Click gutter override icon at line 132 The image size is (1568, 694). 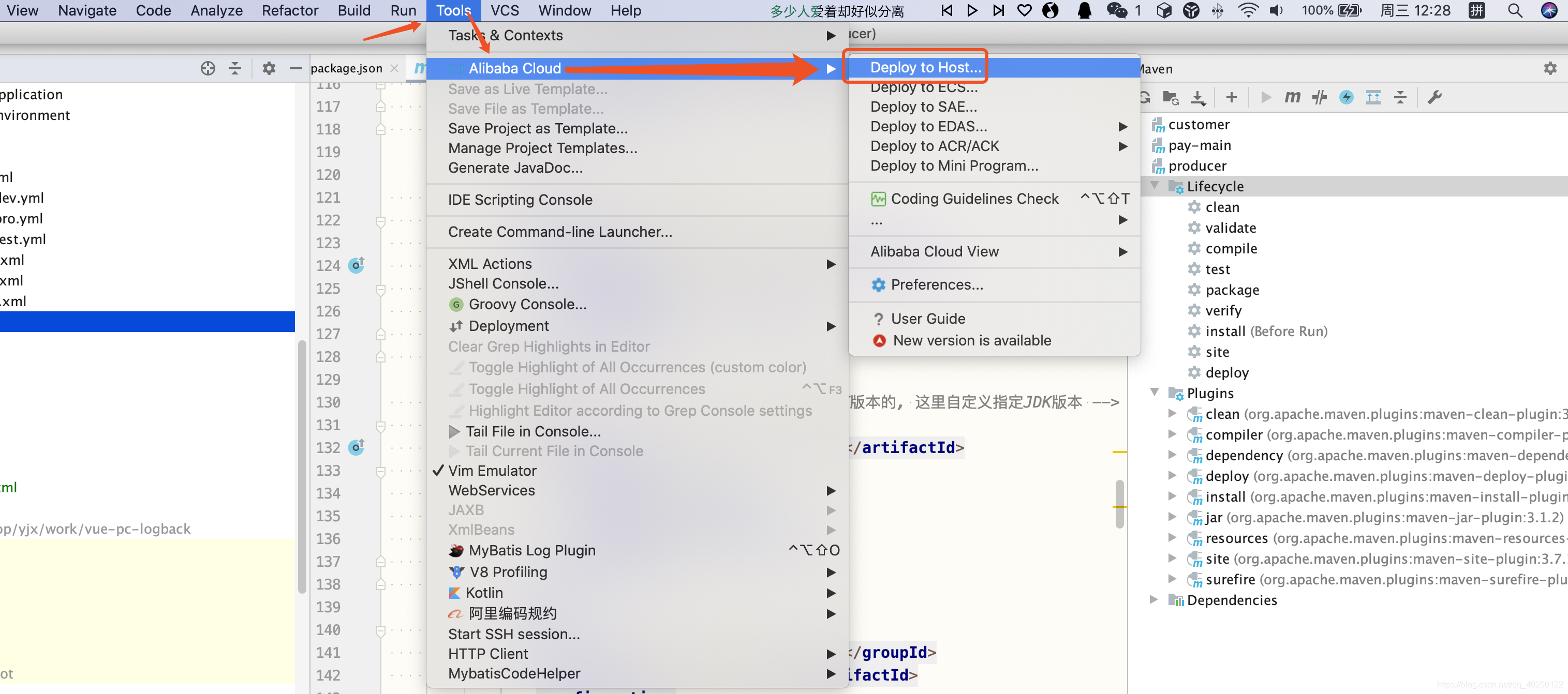[x=356, y=447]
